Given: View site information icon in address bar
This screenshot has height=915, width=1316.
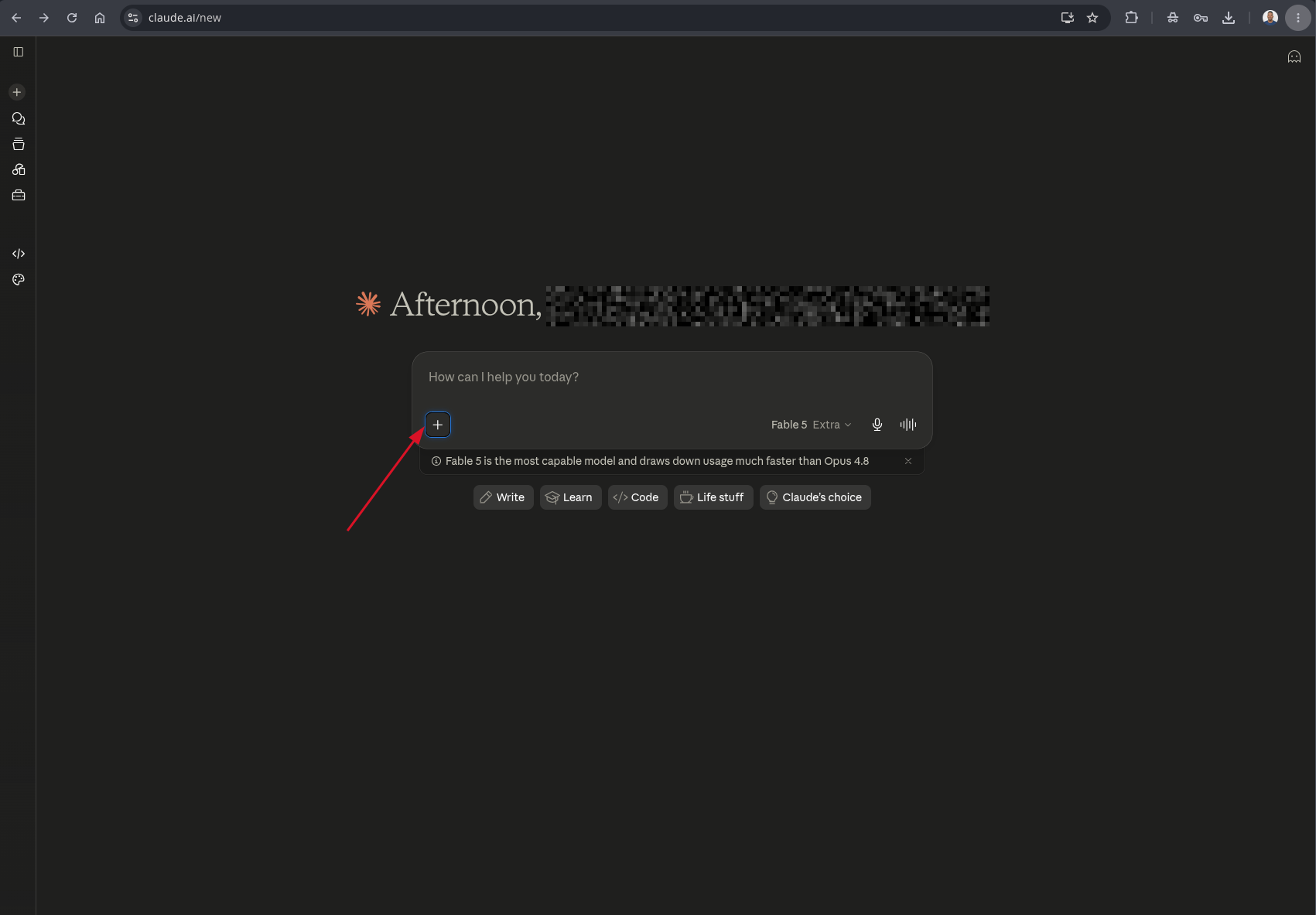Looking at the screenshot, I should (133, 18).
